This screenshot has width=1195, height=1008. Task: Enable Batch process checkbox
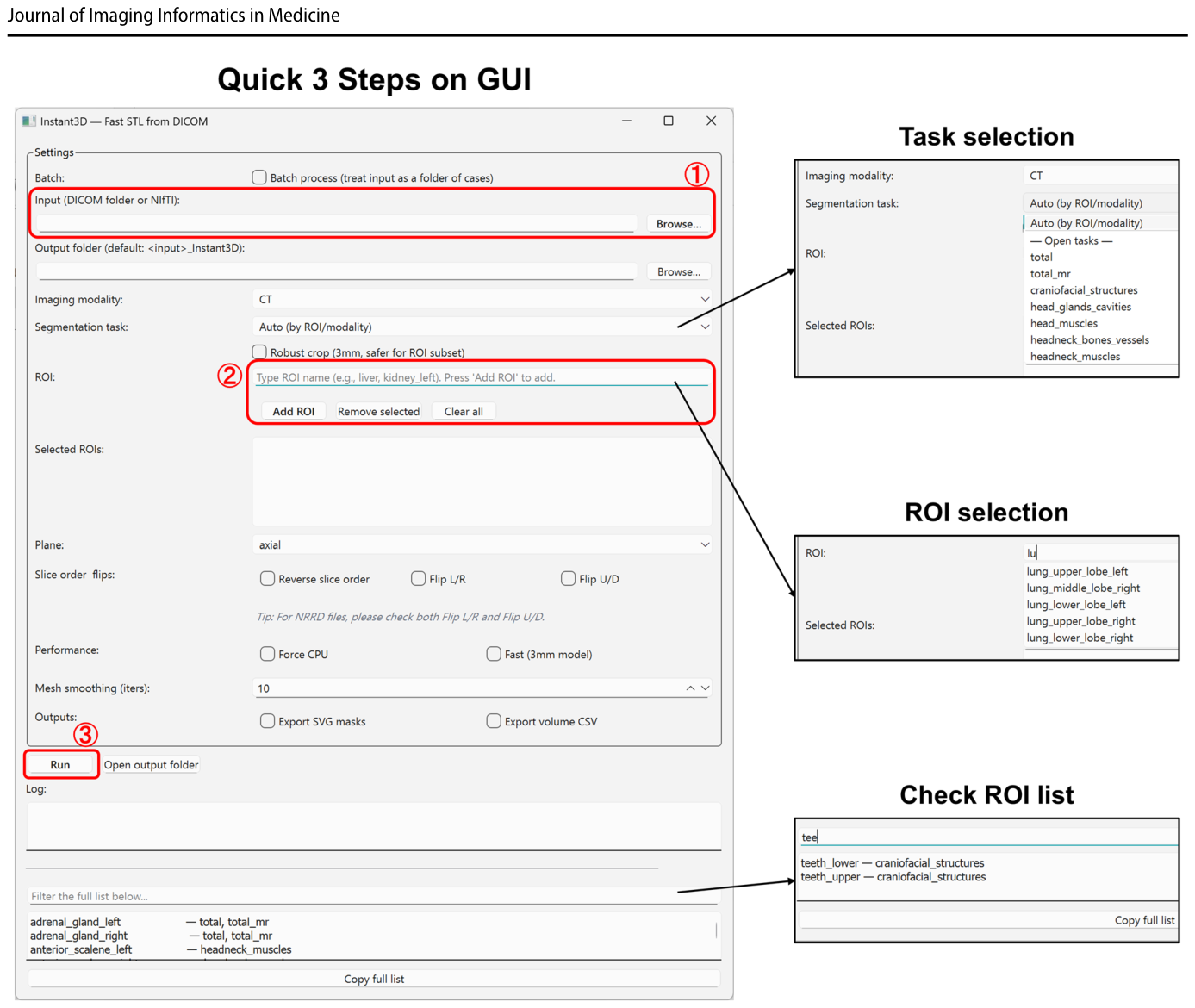click(x=259, y=177)
